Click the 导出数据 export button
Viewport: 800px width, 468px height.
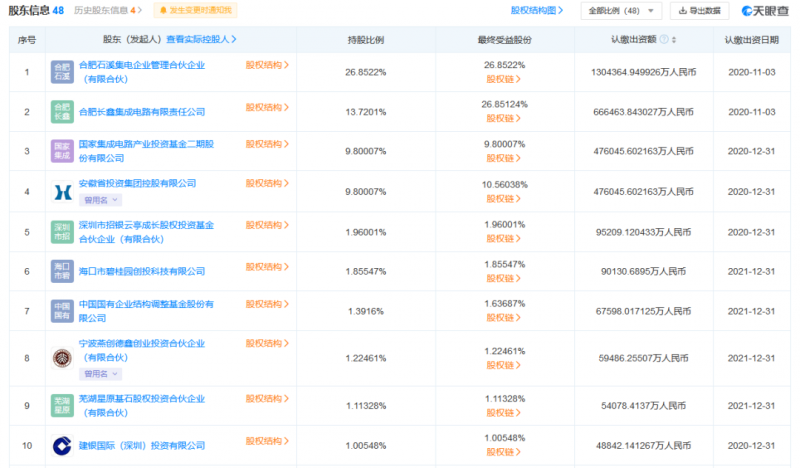pyautogui.click(x=699, y=11)
